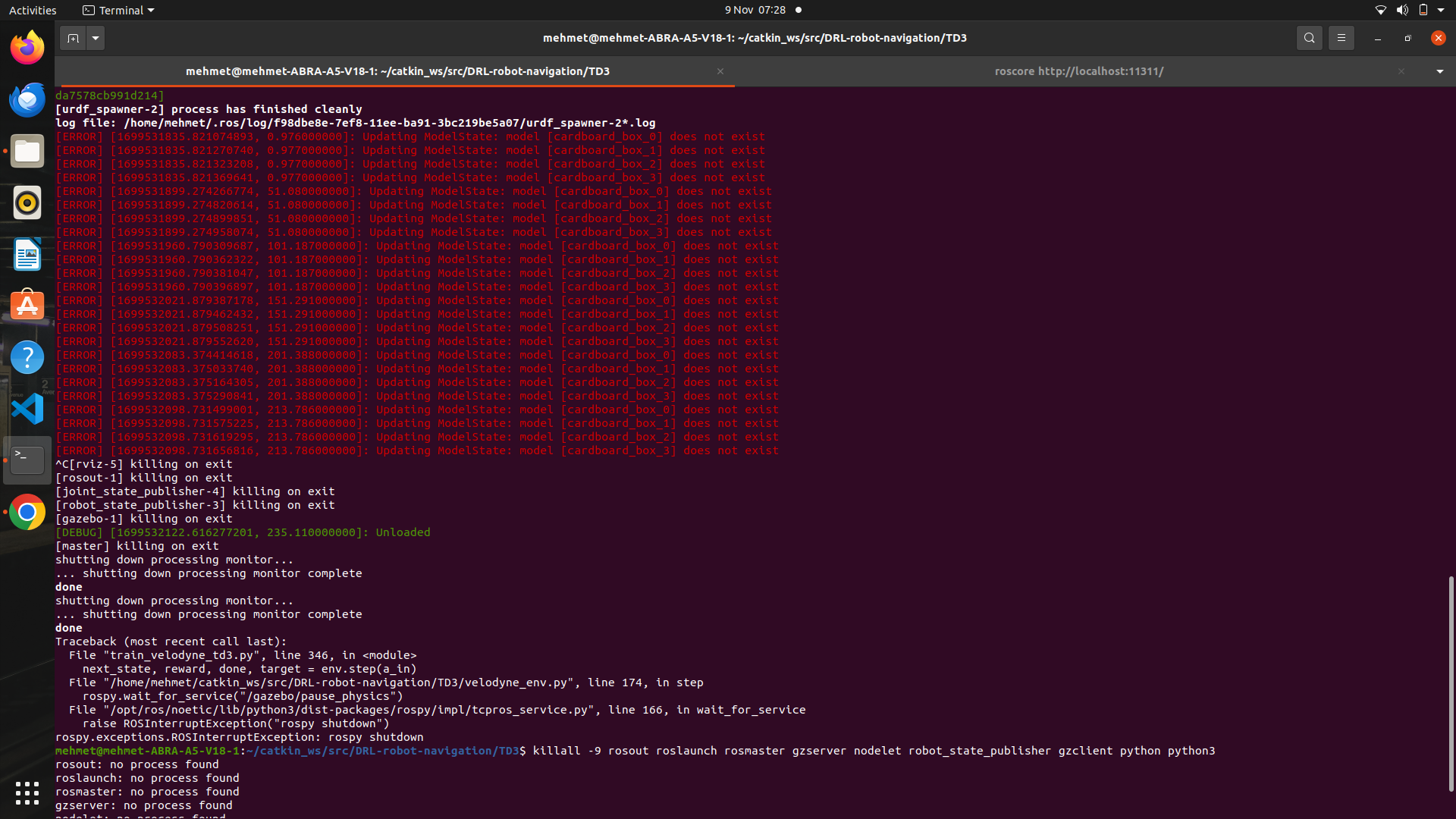Close the roscore terminal tab

[x=1401, y=71]
